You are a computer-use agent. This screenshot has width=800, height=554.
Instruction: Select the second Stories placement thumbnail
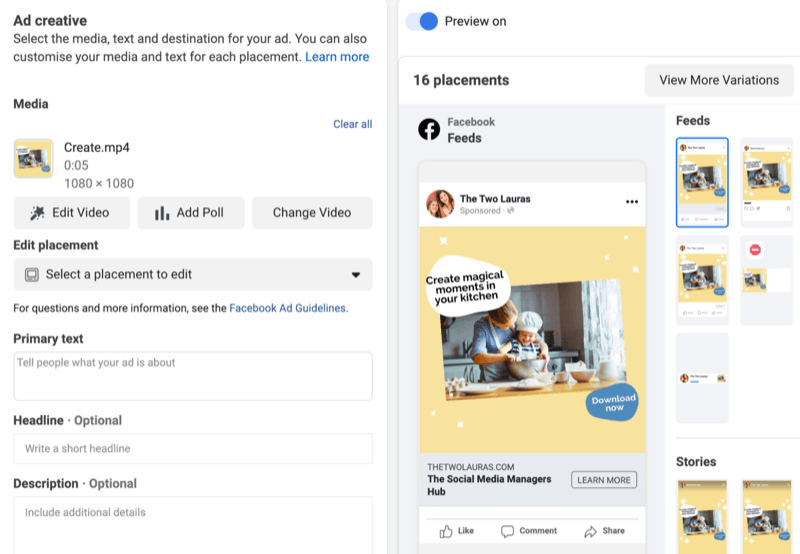point(766,517)
